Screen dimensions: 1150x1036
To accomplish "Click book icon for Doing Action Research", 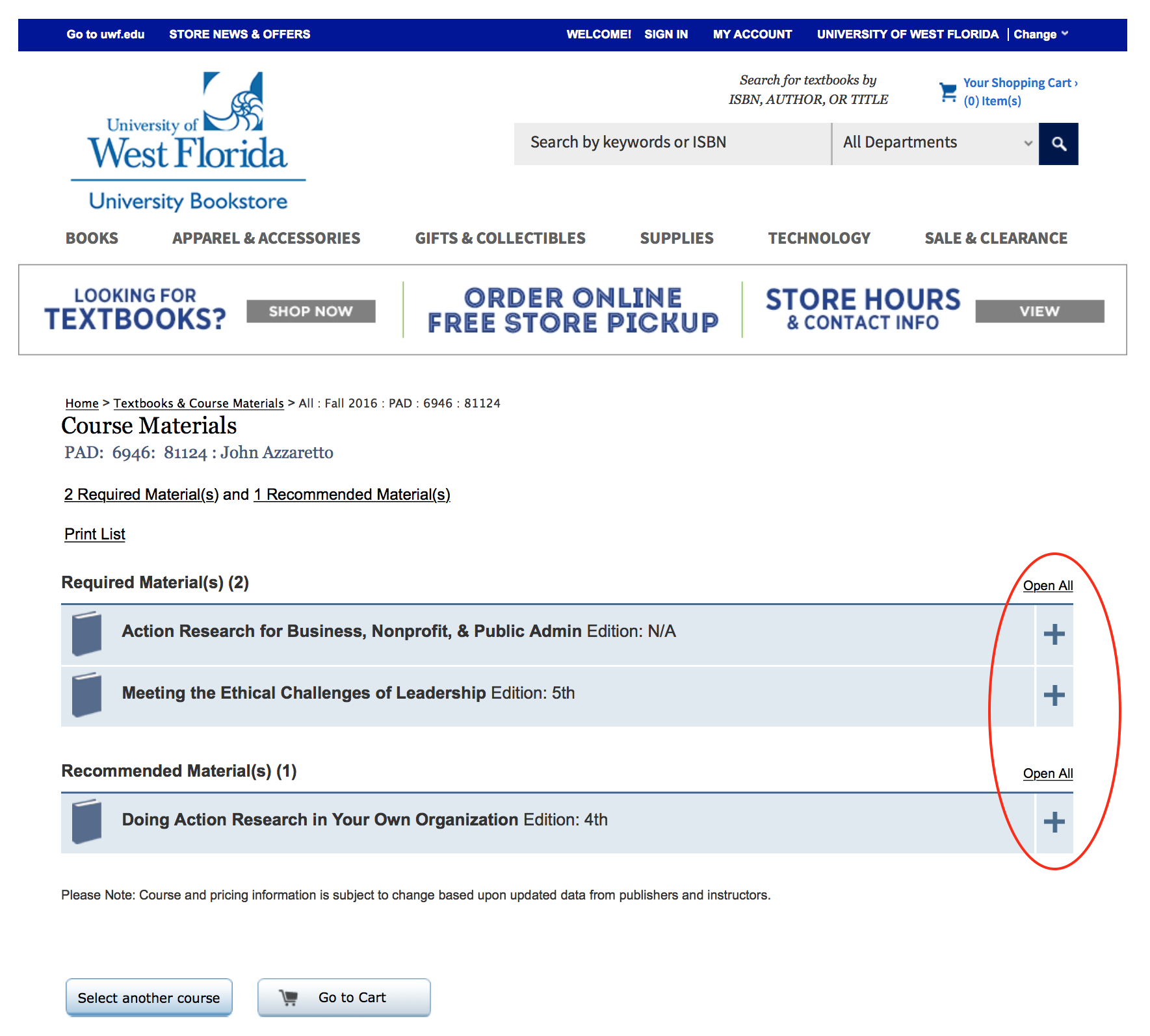I will click(86, 821).
